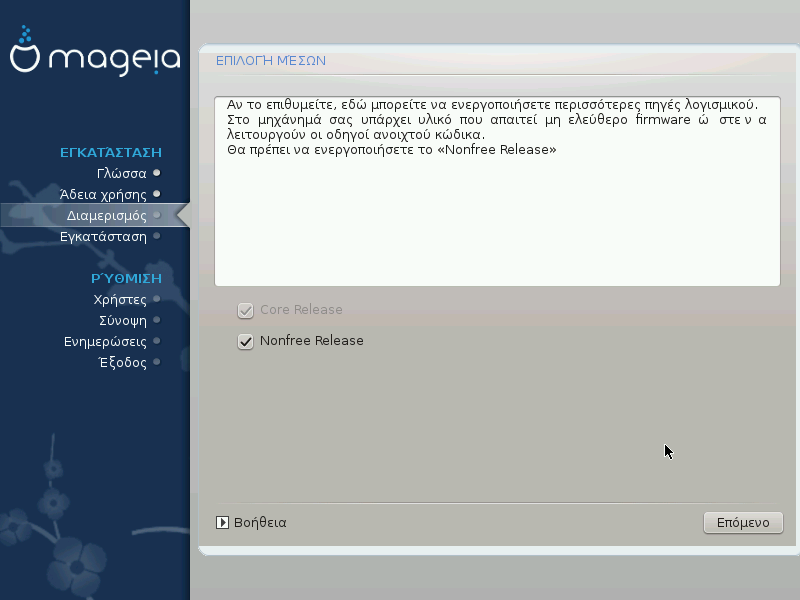Select the Σύνοψη step
This screenshot has height=600, width=800.
[x=123, y=320]
